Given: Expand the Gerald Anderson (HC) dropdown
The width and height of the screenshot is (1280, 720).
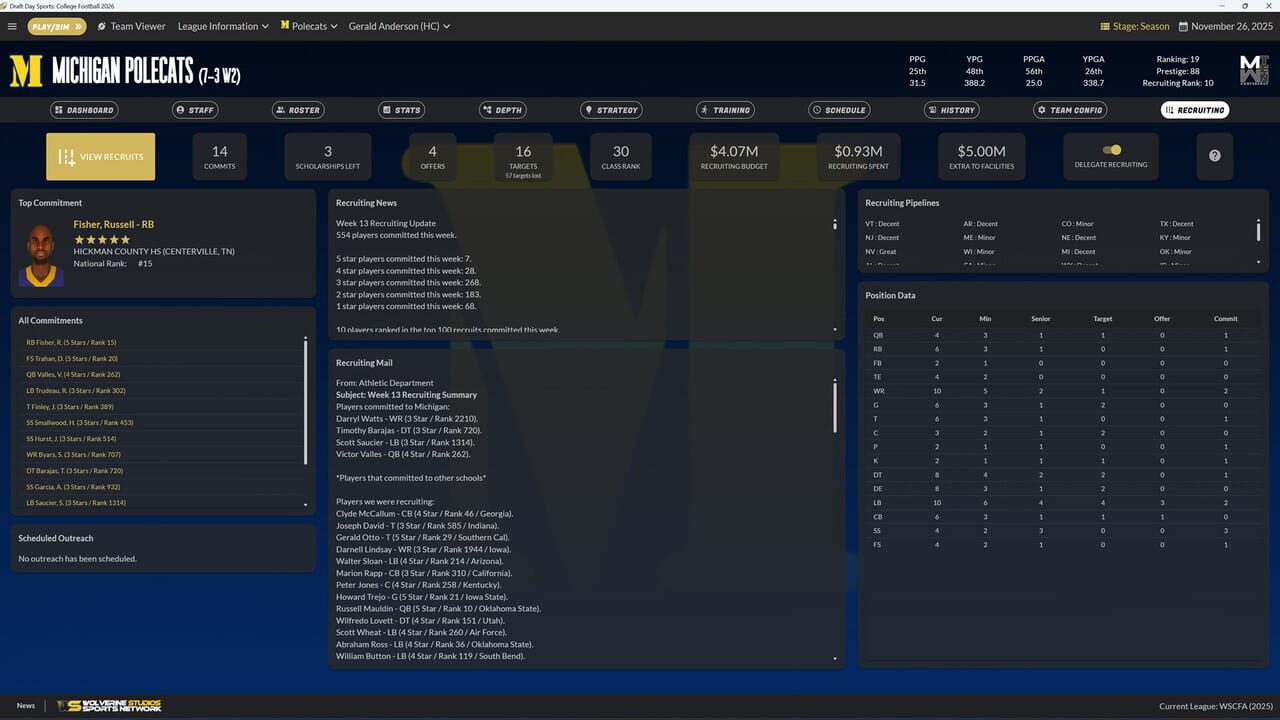Looking at the screenshot, I should [399, 26].
